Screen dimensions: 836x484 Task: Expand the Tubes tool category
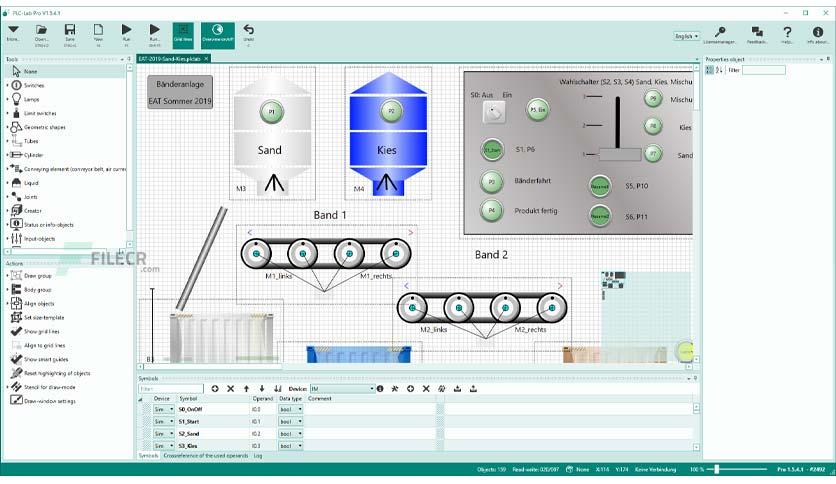click(7, 141)
